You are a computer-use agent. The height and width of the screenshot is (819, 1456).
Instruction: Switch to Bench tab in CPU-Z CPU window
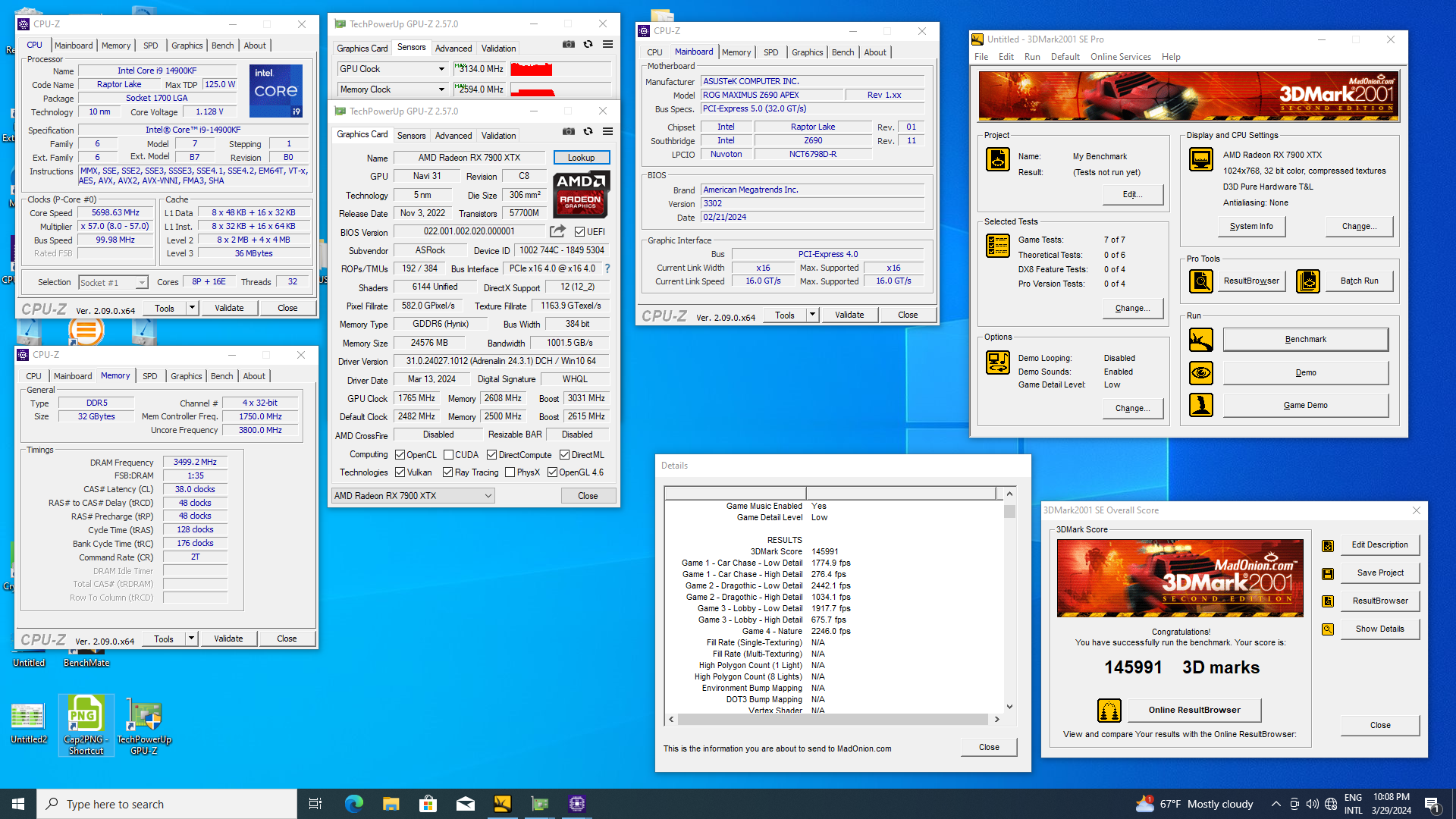pyautogui.click(x=222, y=45)
